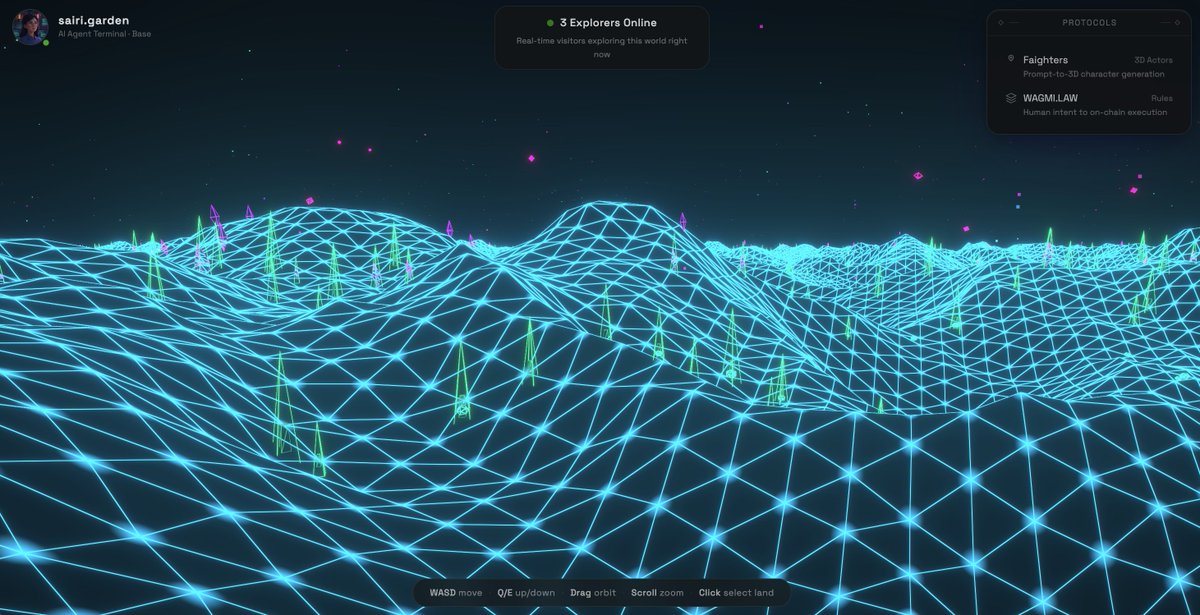Open the WAGMI.LAW protocol entry
The width and height of the screenshot is (1200, 615).
(1089, 105)
